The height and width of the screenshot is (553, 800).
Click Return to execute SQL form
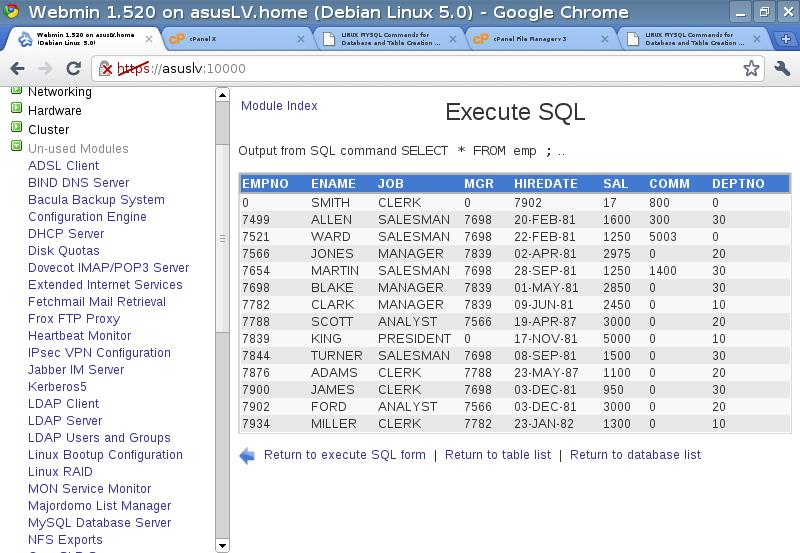coord(344,455)
